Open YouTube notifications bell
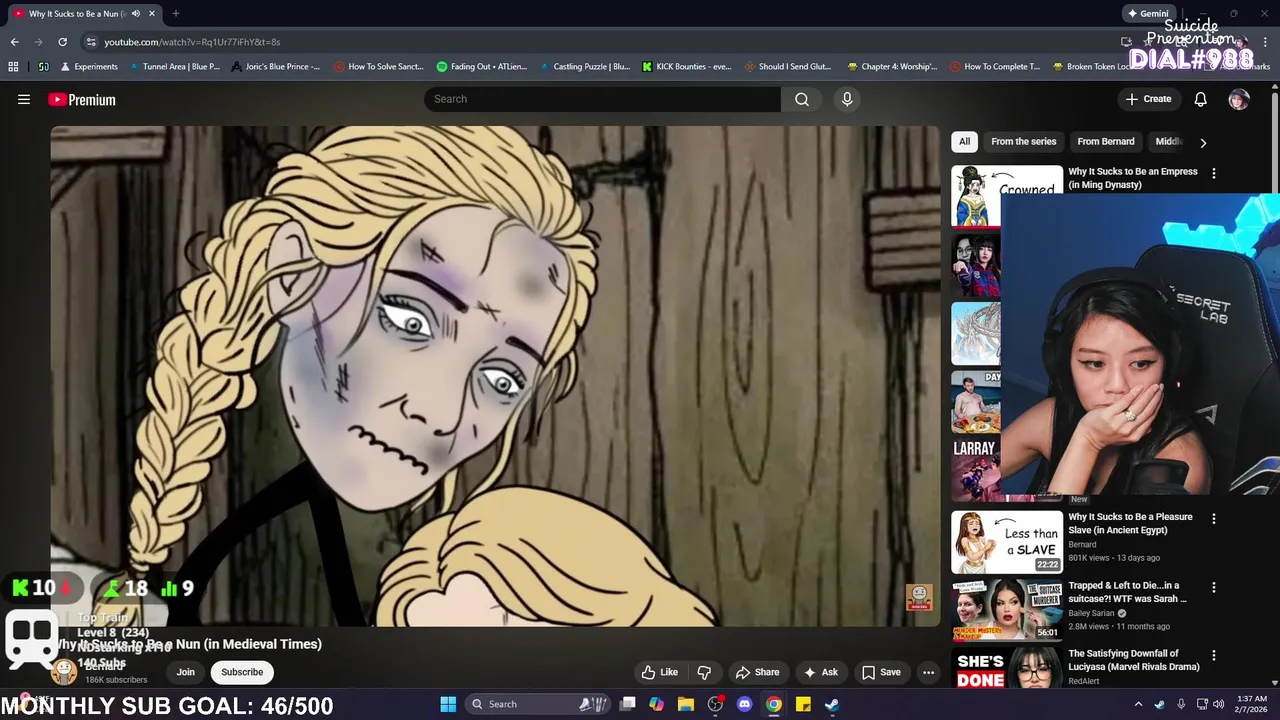The image size is (1280, 720). tap(1201, 99)
